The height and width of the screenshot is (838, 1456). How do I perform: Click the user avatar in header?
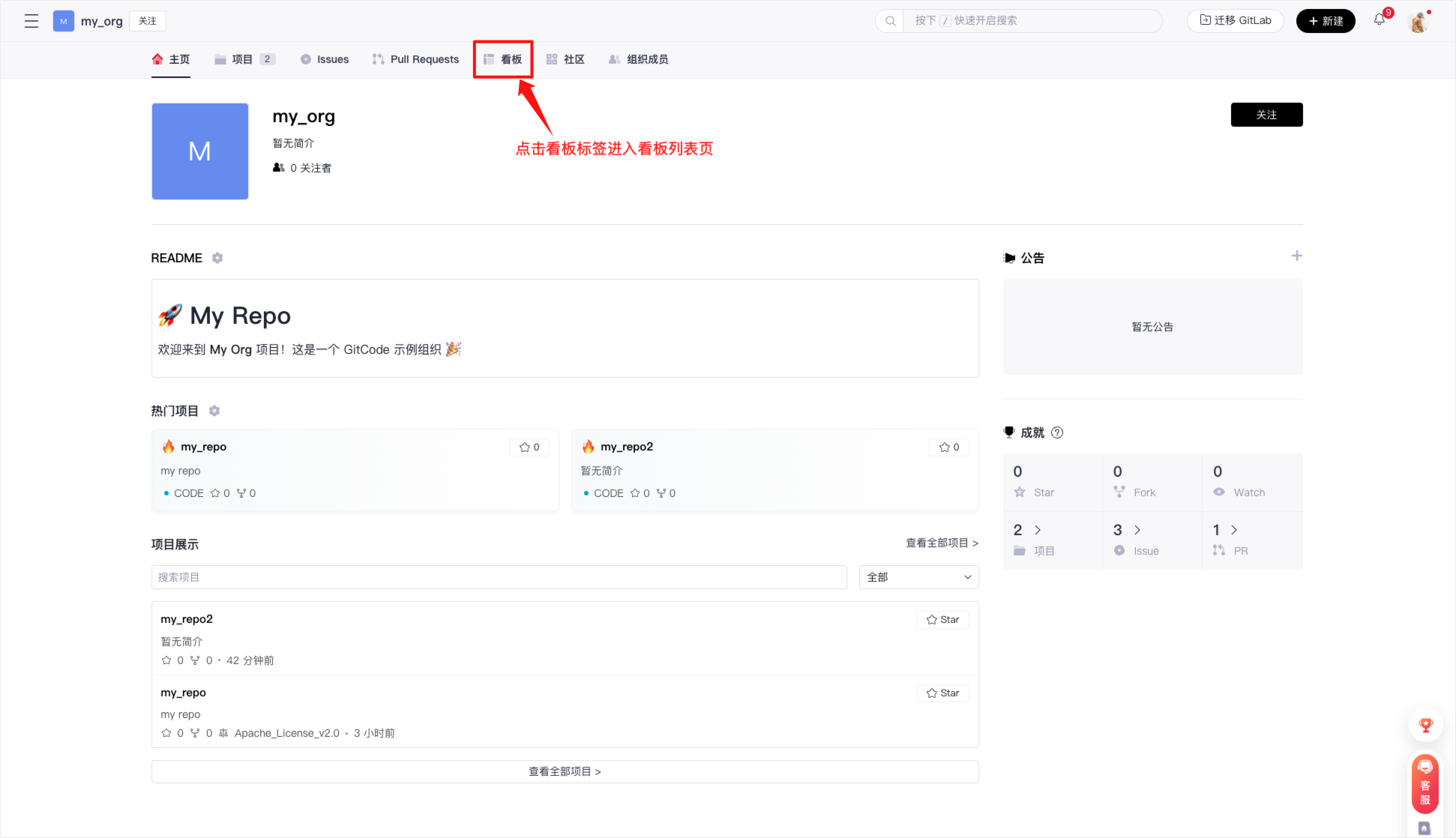(1418, 22)
